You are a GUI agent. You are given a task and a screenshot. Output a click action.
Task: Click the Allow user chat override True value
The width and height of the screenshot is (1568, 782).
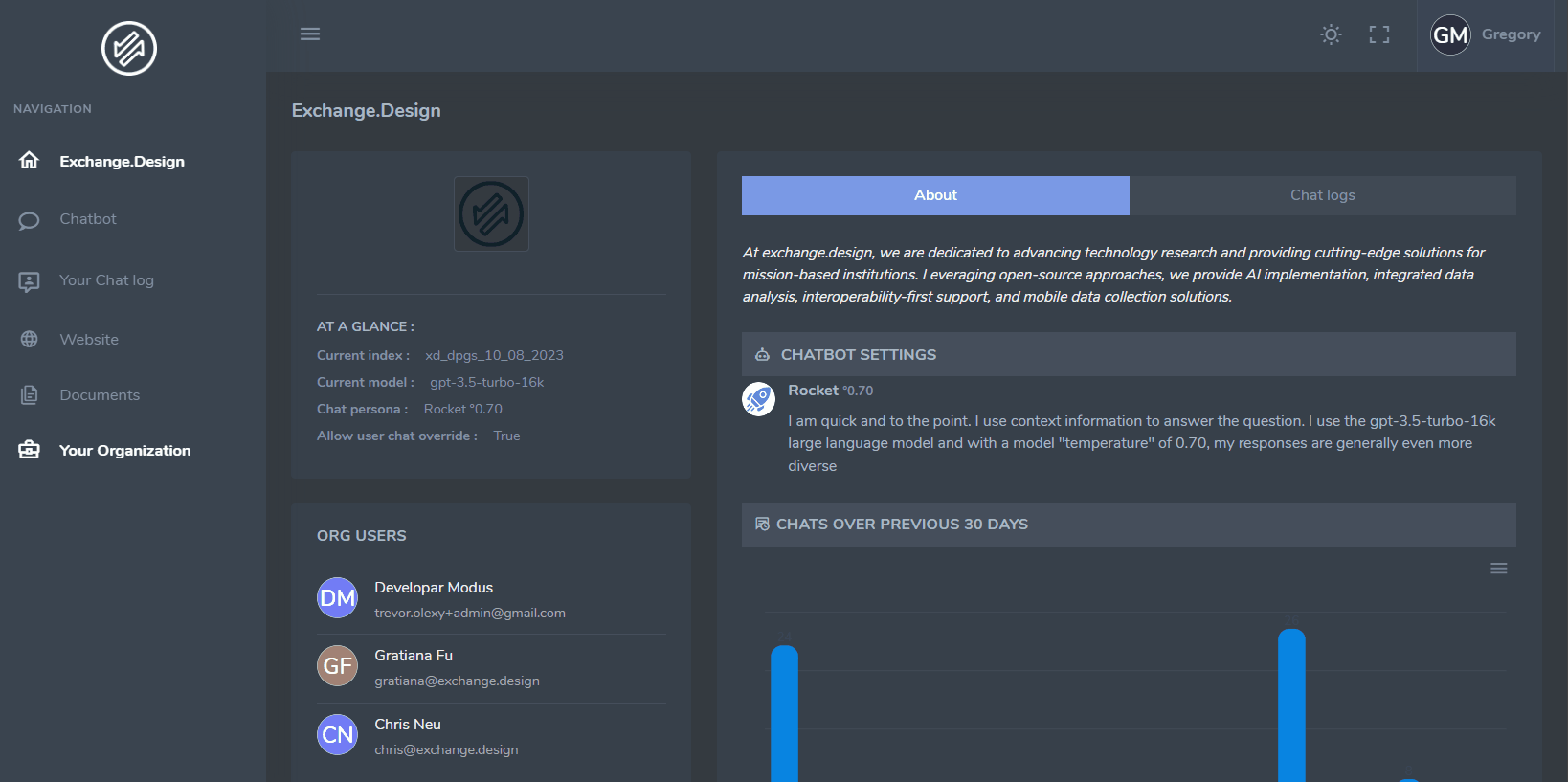(x=506, y=436)
